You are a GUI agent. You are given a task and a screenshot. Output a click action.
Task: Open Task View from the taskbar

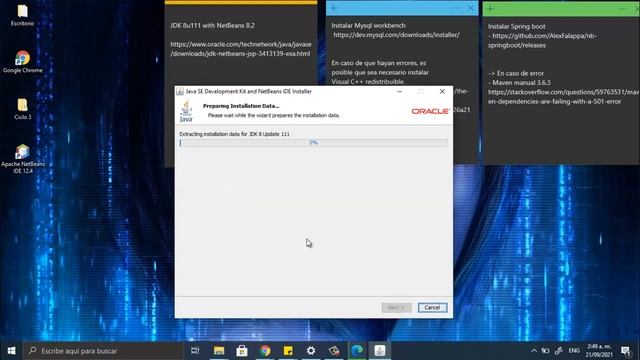tap(195, 351)
